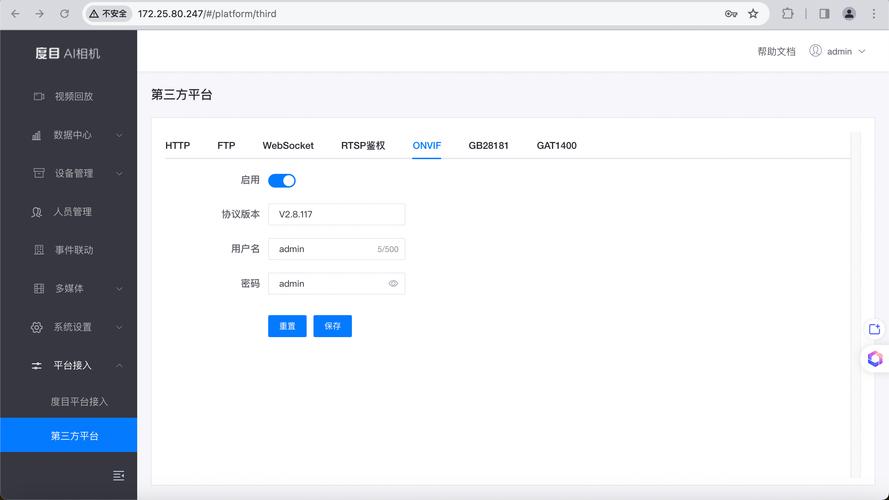
Task: Show password with the eye icon
Action: coord(393,283)
